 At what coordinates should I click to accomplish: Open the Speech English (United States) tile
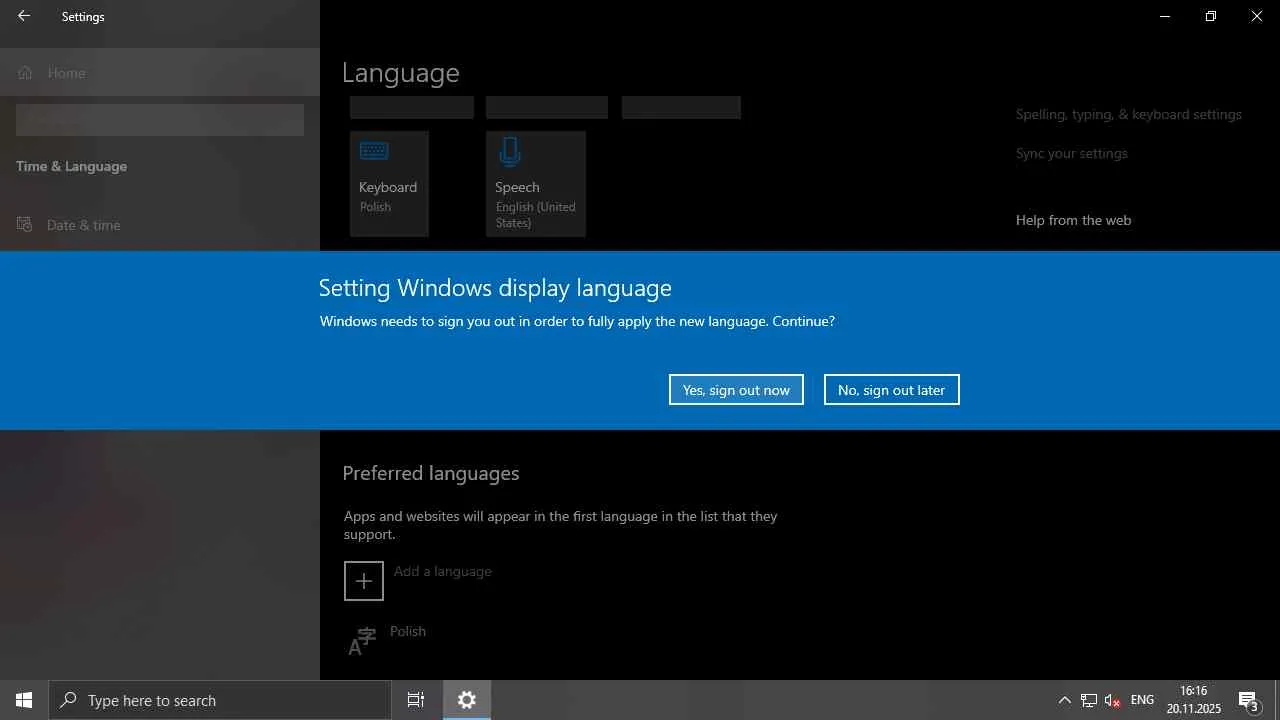(536, 184)
